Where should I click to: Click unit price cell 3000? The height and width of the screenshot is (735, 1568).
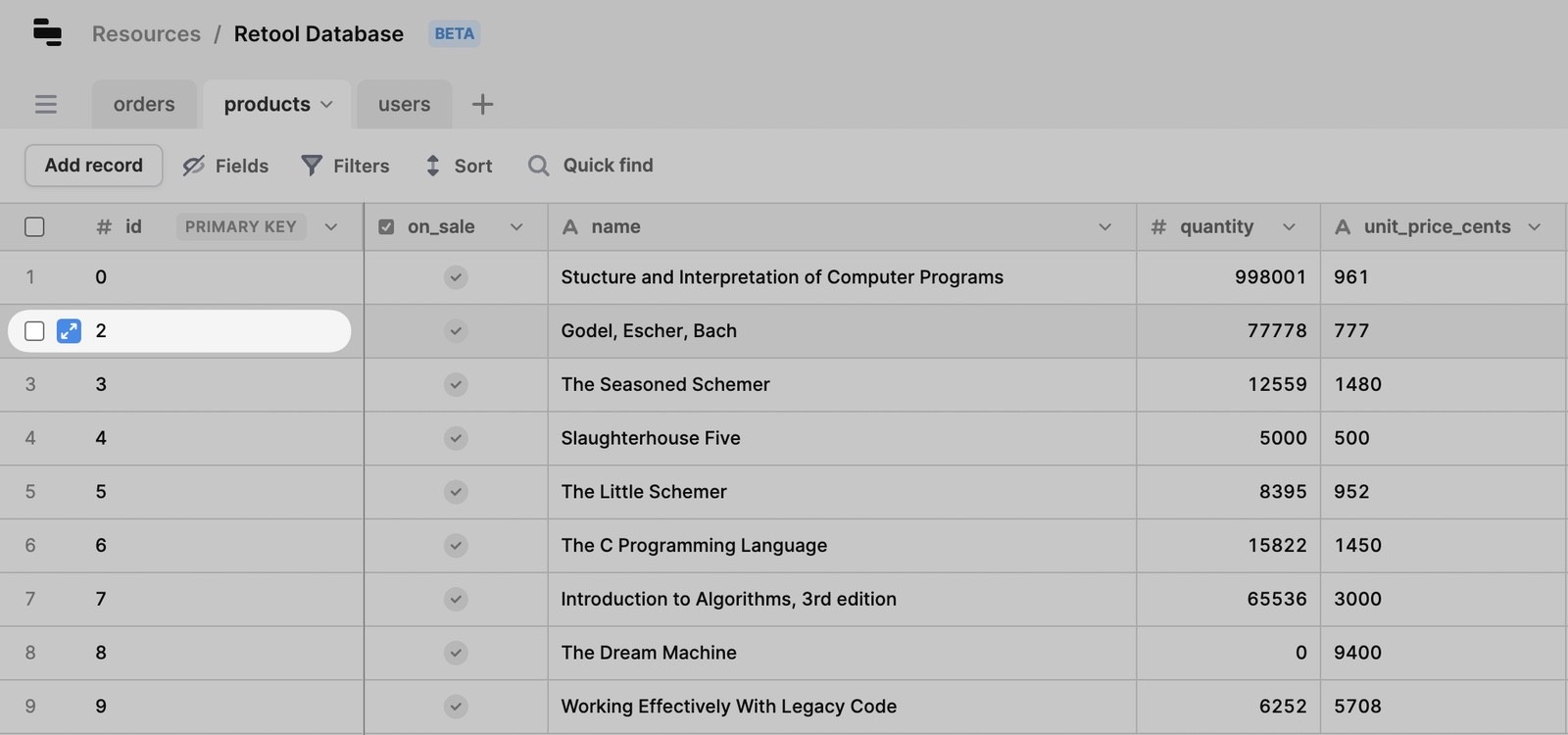[1443, 599]
